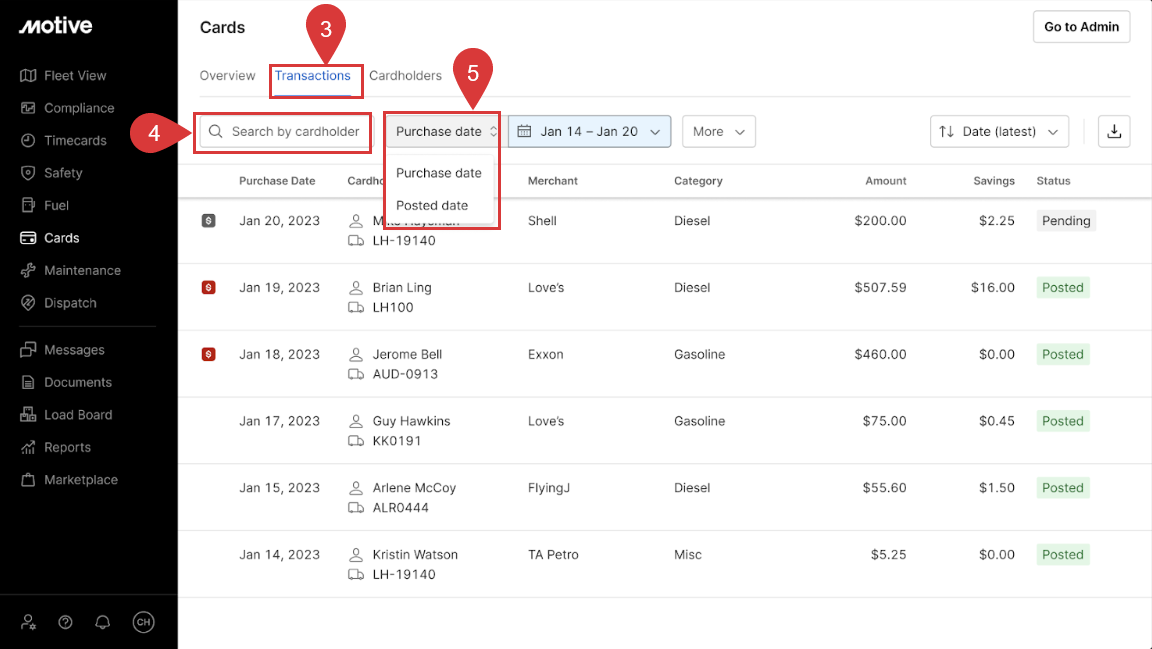Open the Fuel section
The height and width of the screenshot is (649, 1152).
(55, 205)
